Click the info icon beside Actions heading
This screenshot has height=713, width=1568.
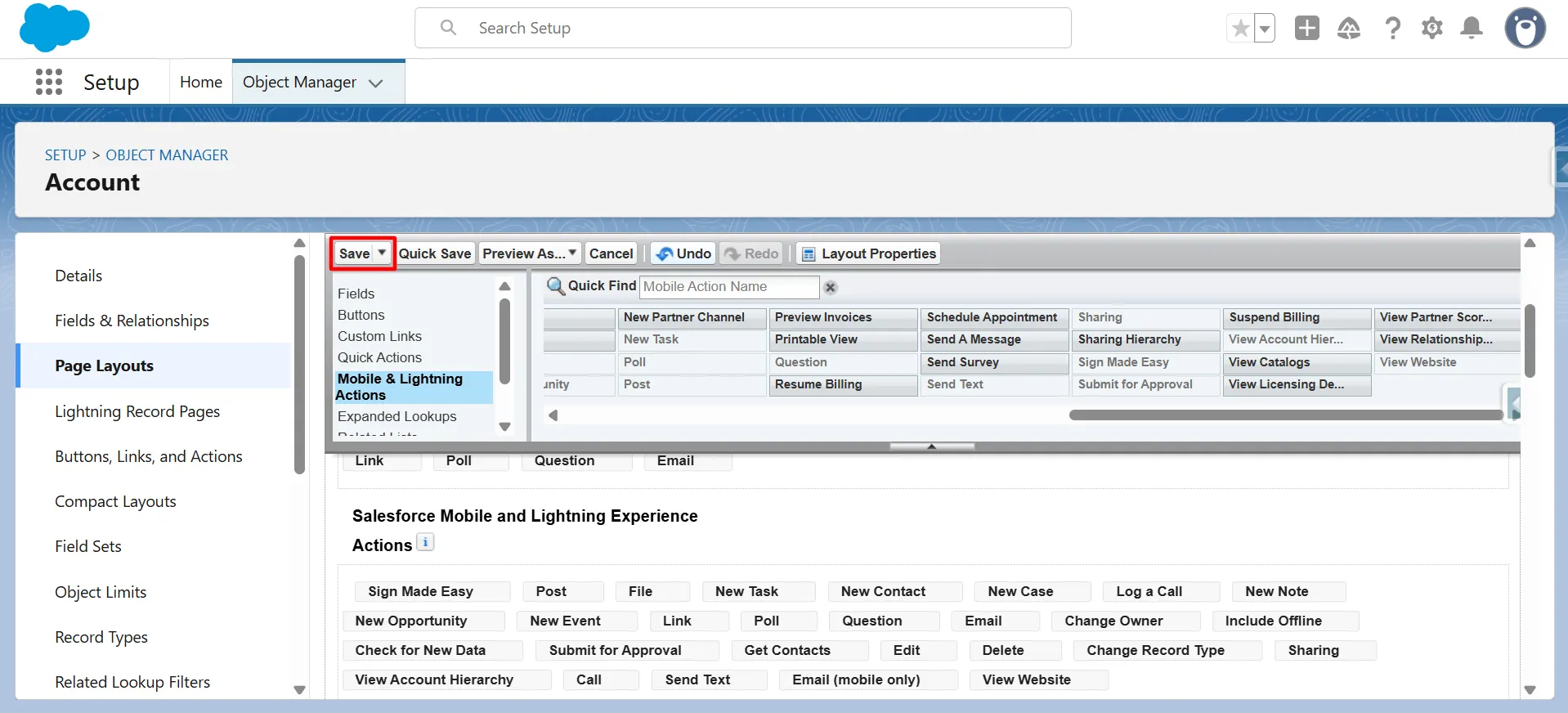click(x=425, y=542)
